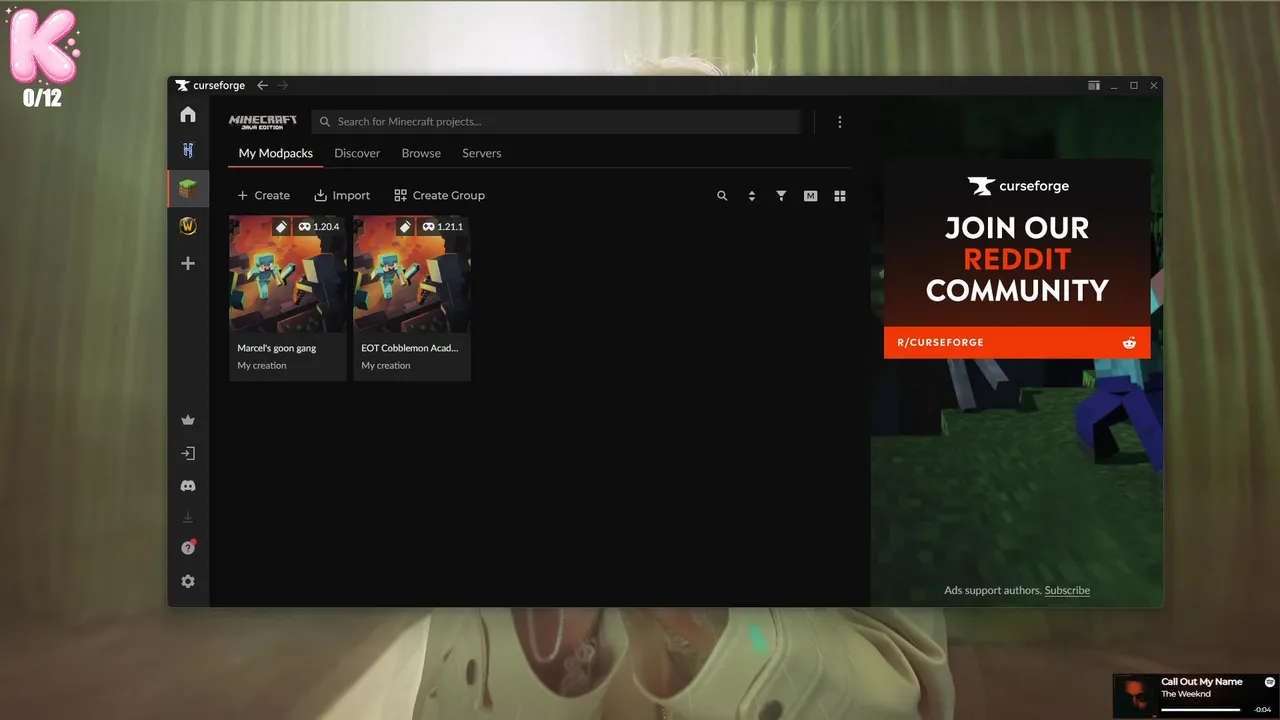Toggle the ad sidebar panel icon in the title bar
The image size is (1280, 720).
[1094, 86]
